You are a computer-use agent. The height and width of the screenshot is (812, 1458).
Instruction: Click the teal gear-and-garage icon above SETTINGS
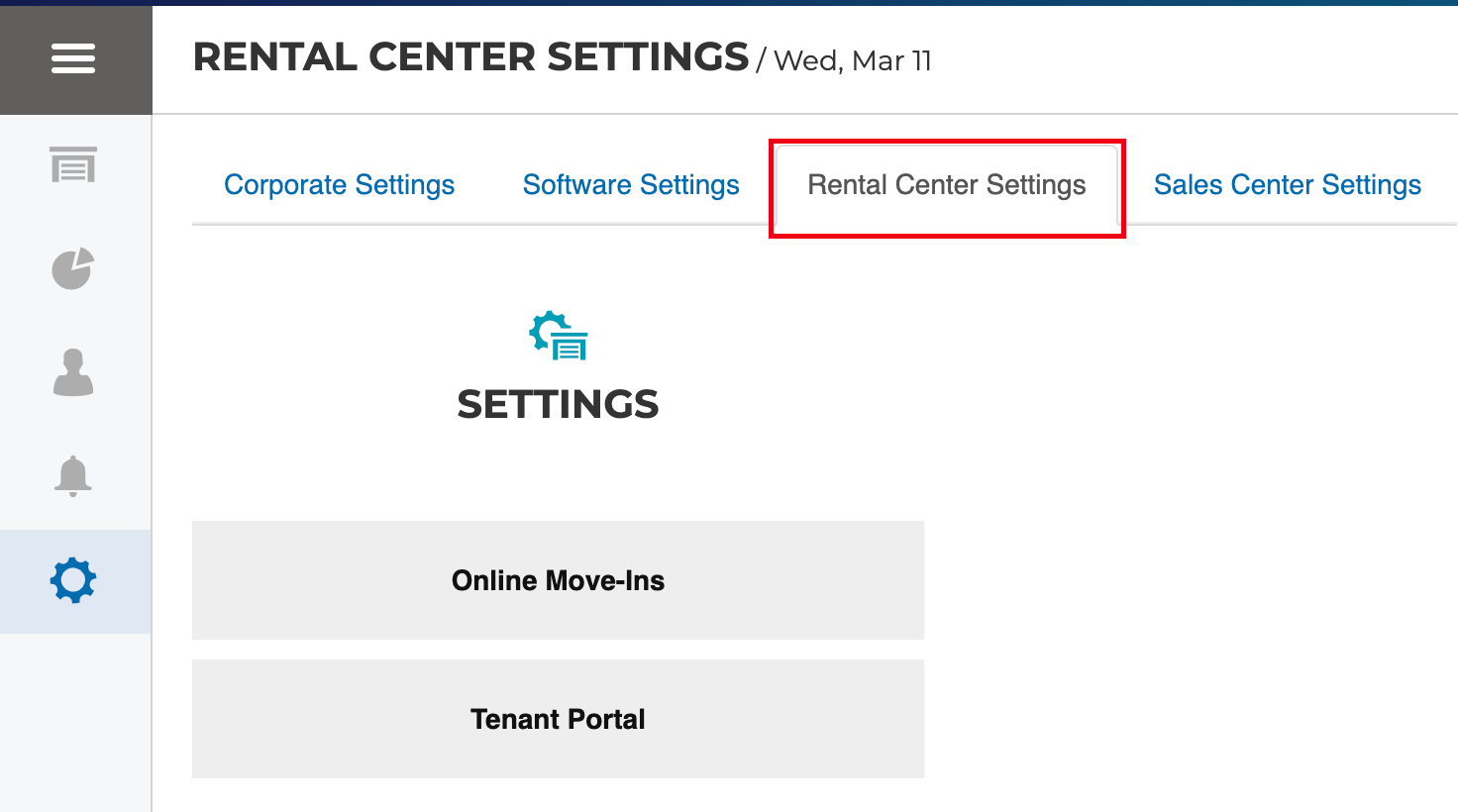[559, 336]
